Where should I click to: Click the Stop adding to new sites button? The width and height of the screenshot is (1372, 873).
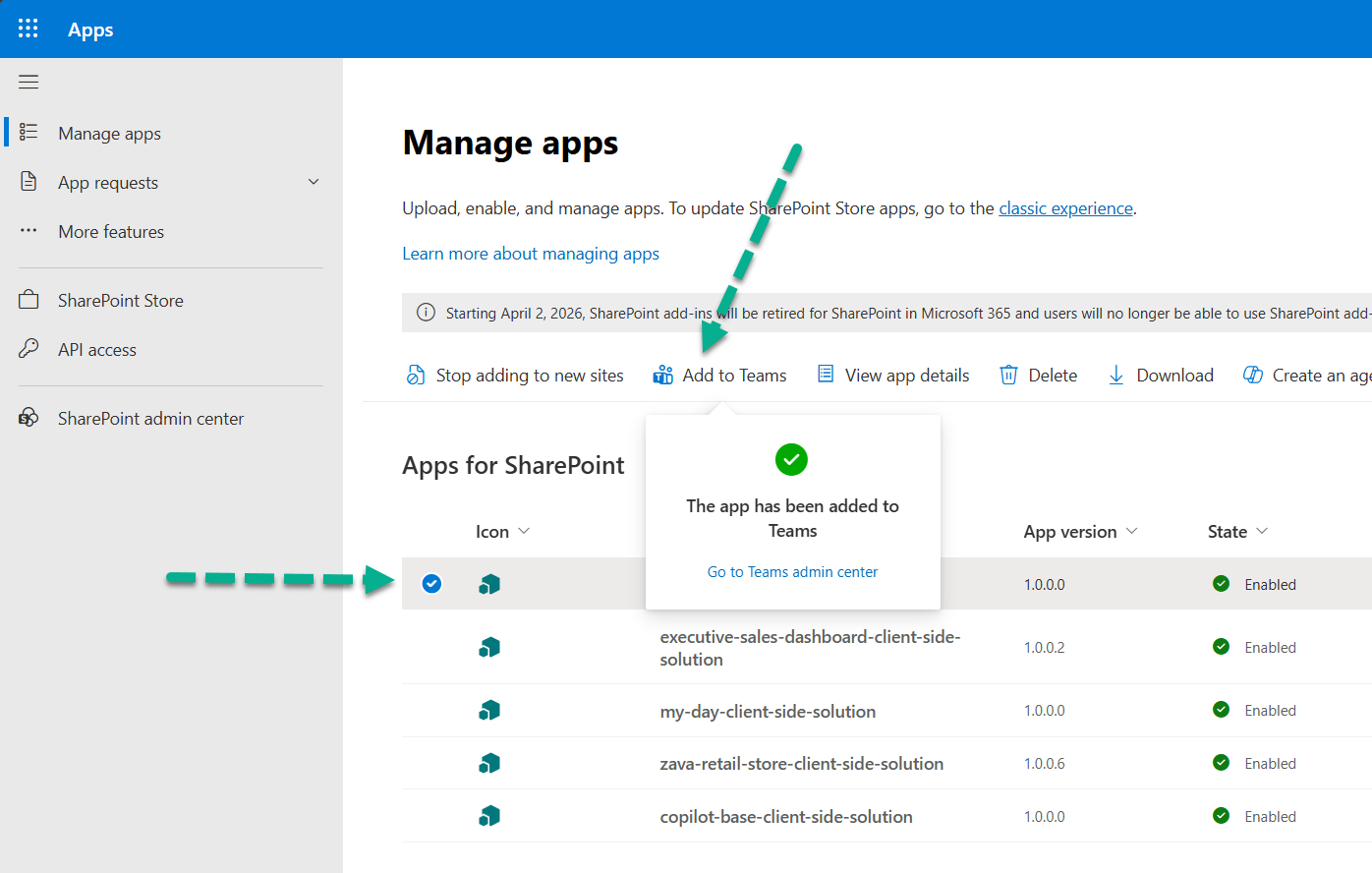515,375
